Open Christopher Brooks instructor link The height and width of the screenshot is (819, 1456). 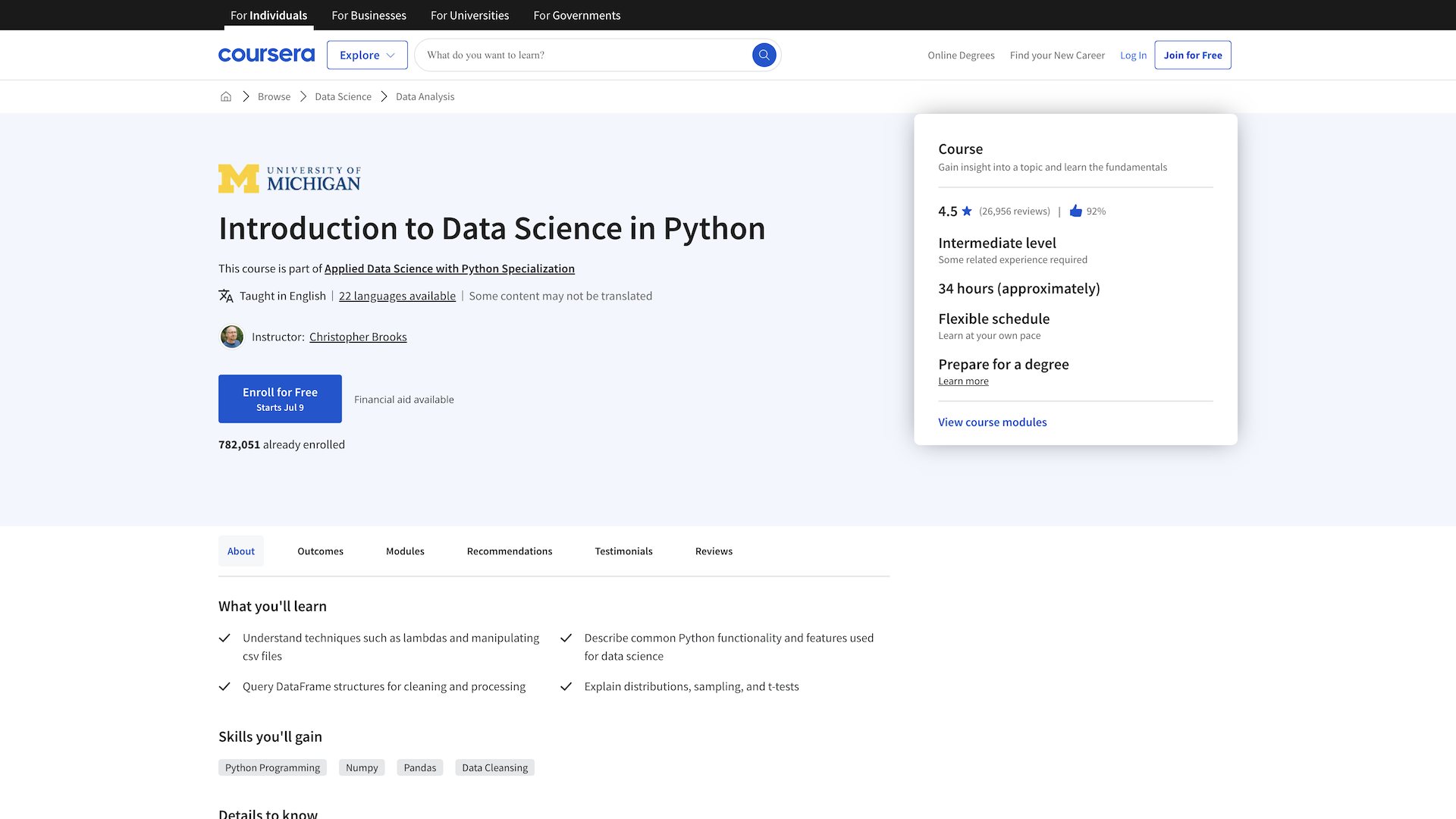(x=358, y=337)
